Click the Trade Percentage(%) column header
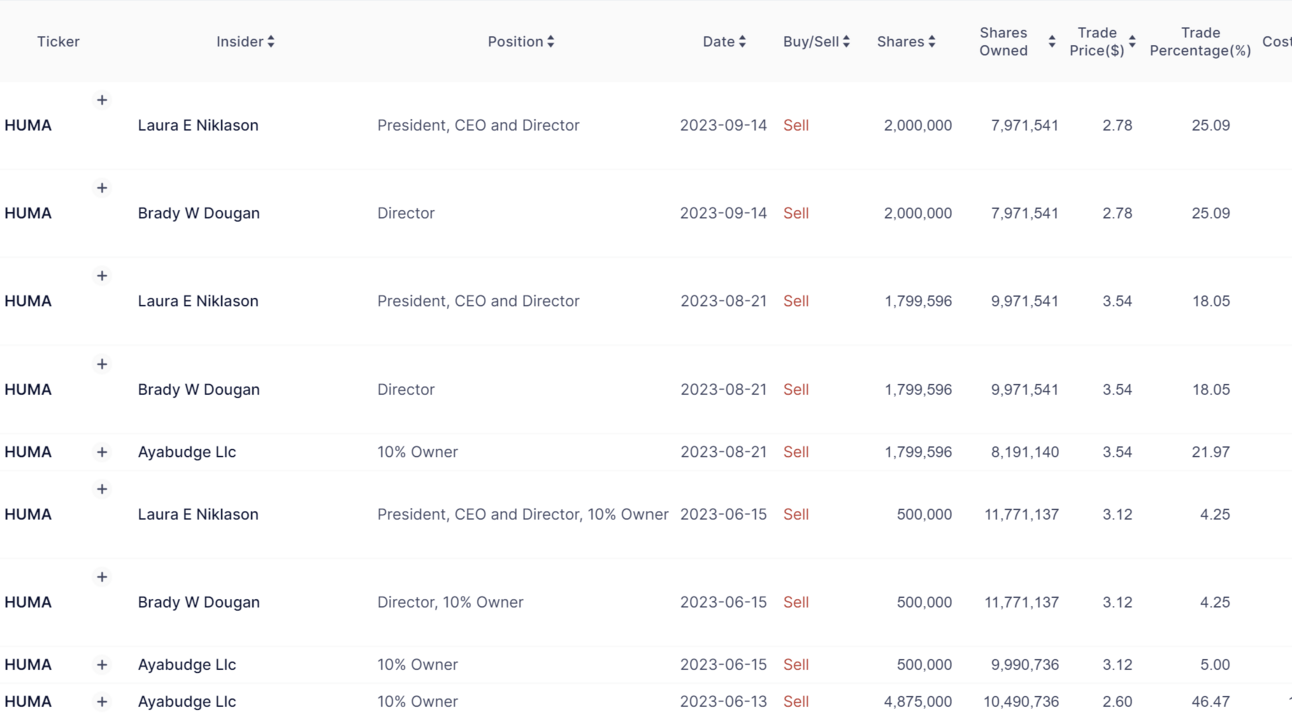1292x717 pixels. (1200, 41)
